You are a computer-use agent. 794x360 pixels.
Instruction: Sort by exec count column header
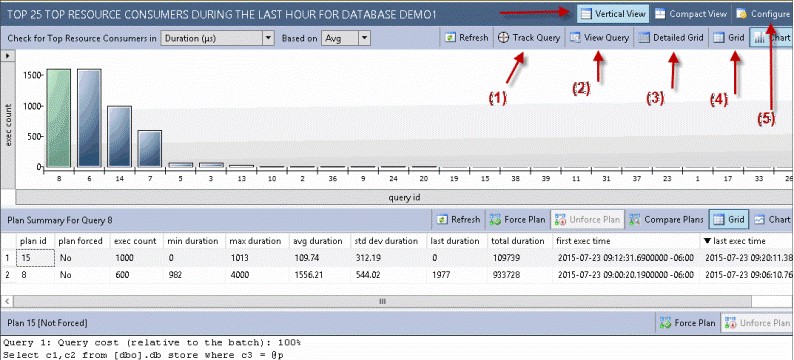[135, 241]
